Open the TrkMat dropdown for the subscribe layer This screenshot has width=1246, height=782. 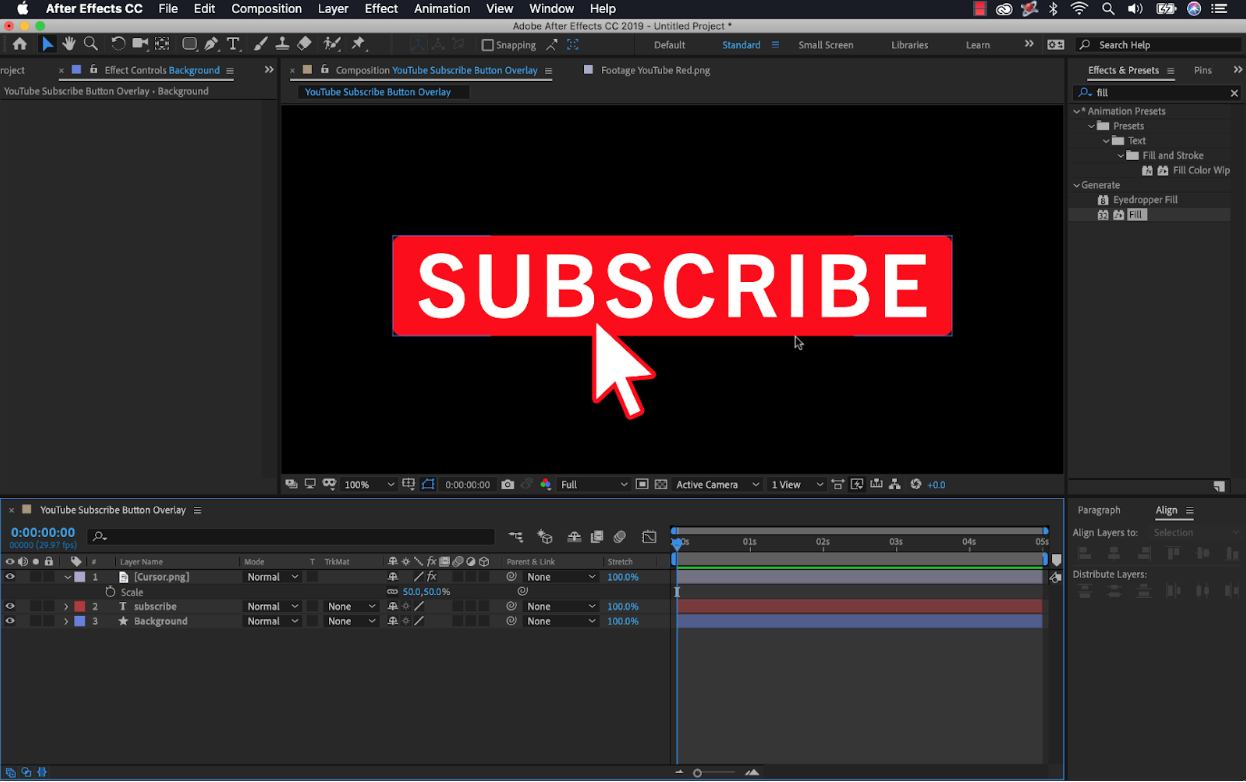[x=350, y=606]
